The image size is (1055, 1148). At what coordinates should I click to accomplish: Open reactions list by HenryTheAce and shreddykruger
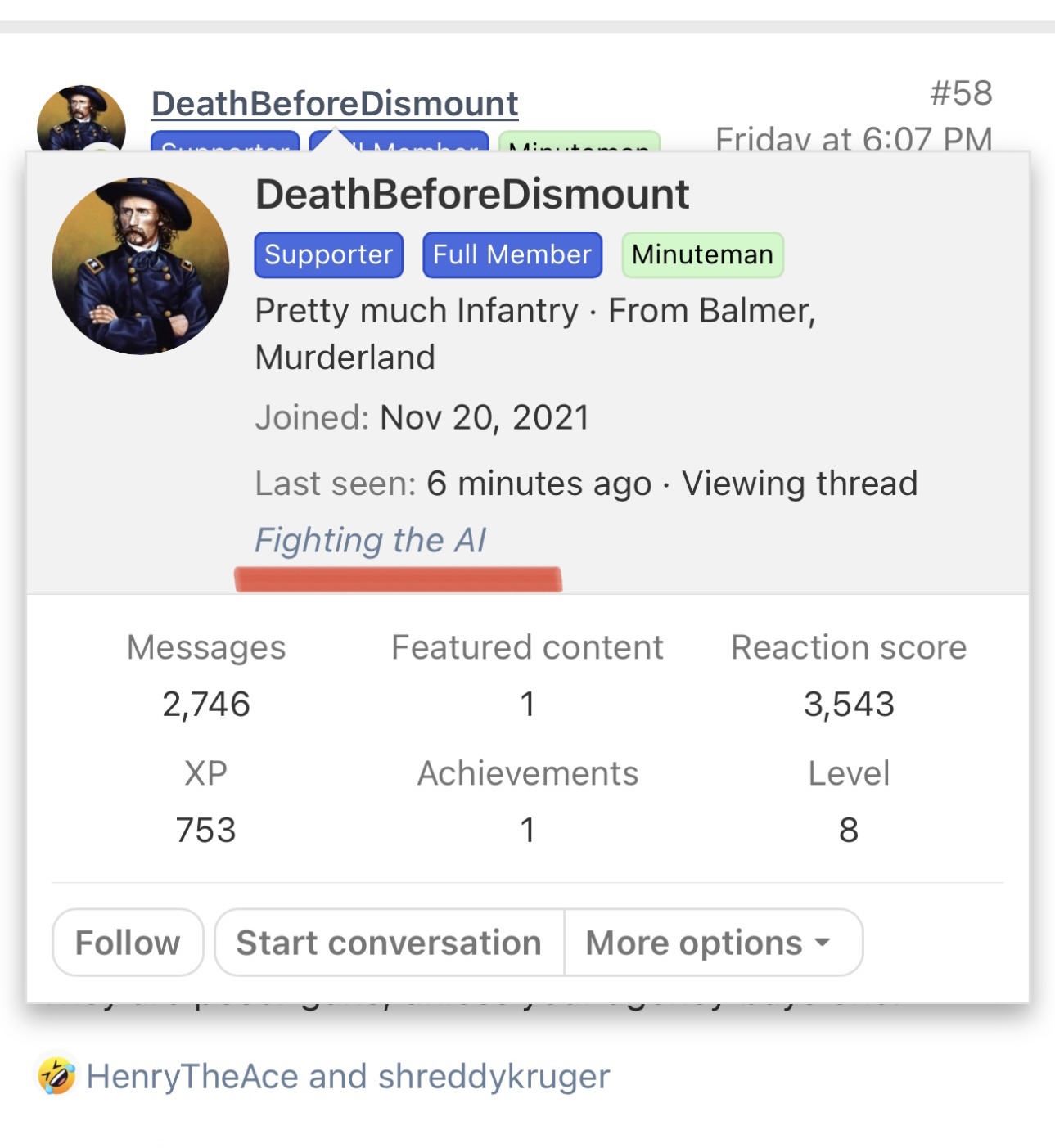point(348,1076)
